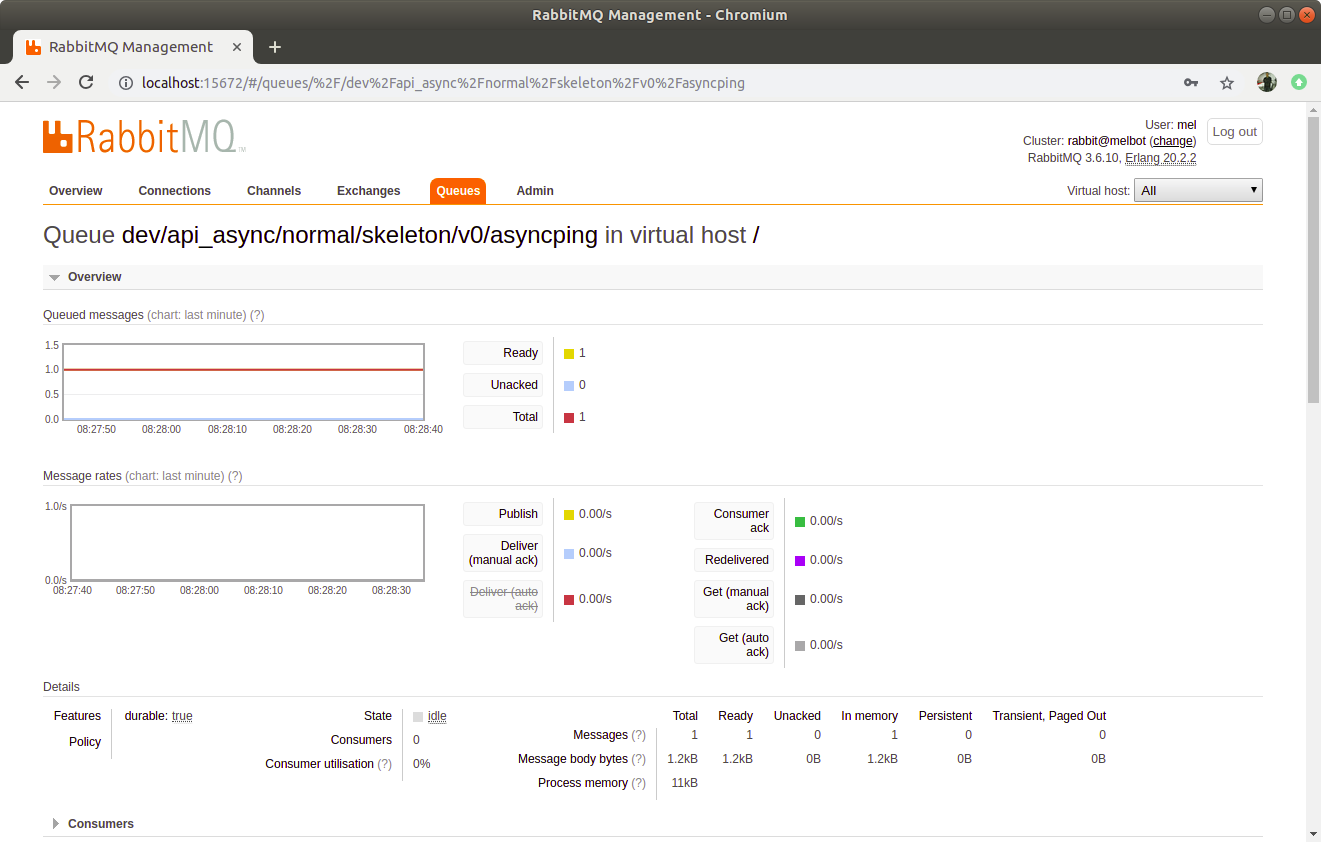Change queued messages chart range (last minute)
The image size is (1321, 842).
196,315
